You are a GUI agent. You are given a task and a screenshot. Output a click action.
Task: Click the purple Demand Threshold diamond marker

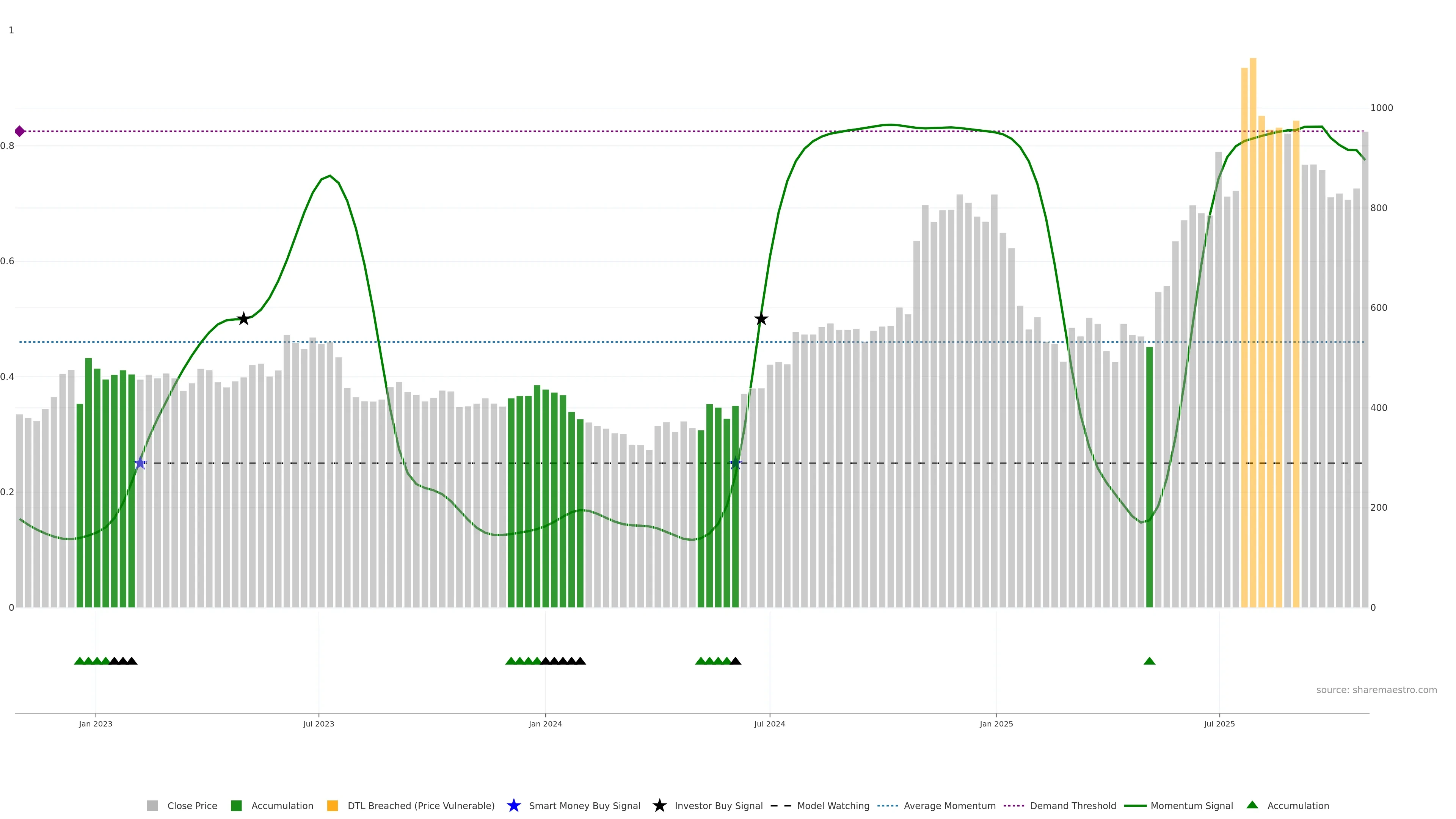(x=20, y=131)
